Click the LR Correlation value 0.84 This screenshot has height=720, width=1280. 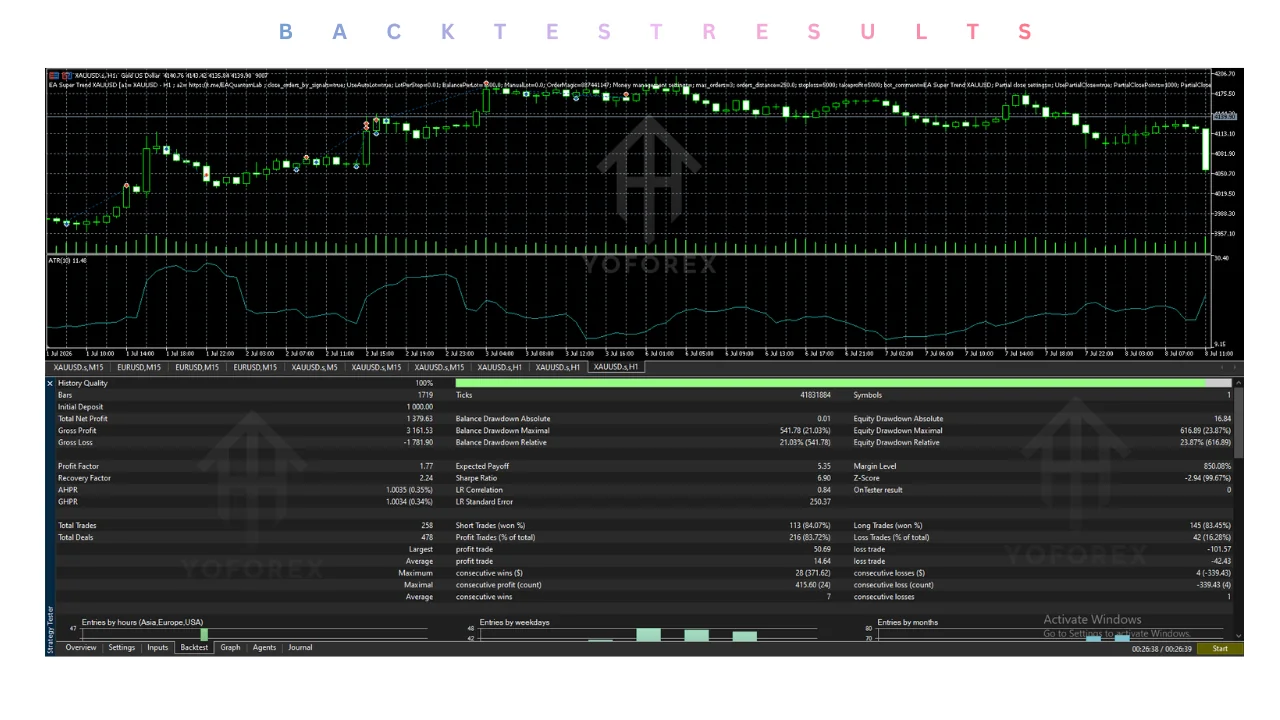[x=825, y=490]
